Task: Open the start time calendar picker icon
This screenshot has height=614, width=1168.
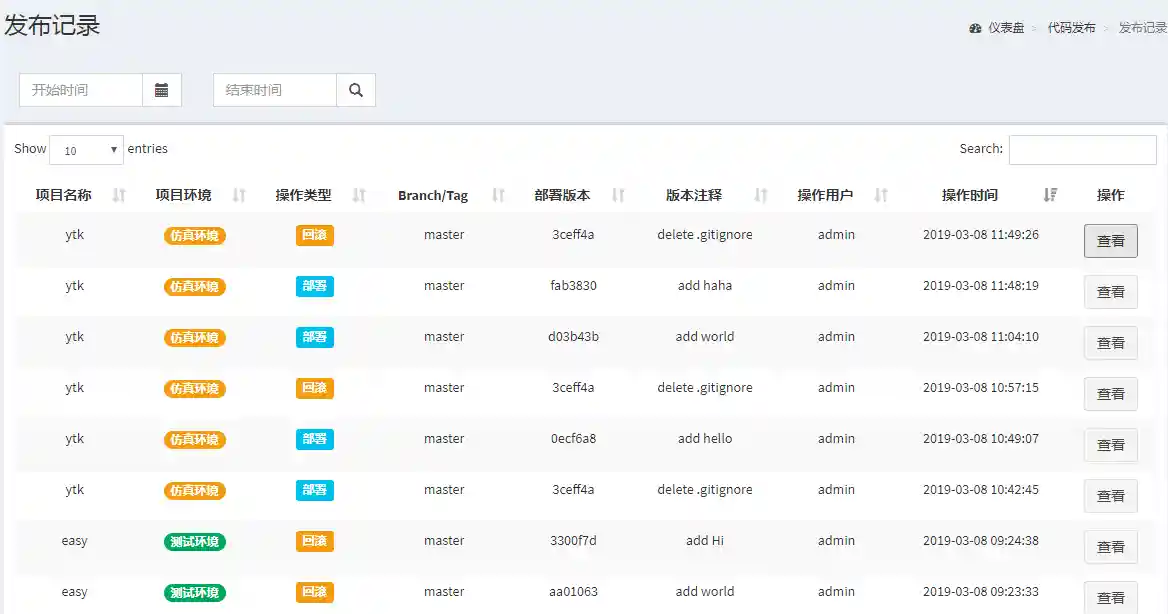Action: [x=162, y=90]
